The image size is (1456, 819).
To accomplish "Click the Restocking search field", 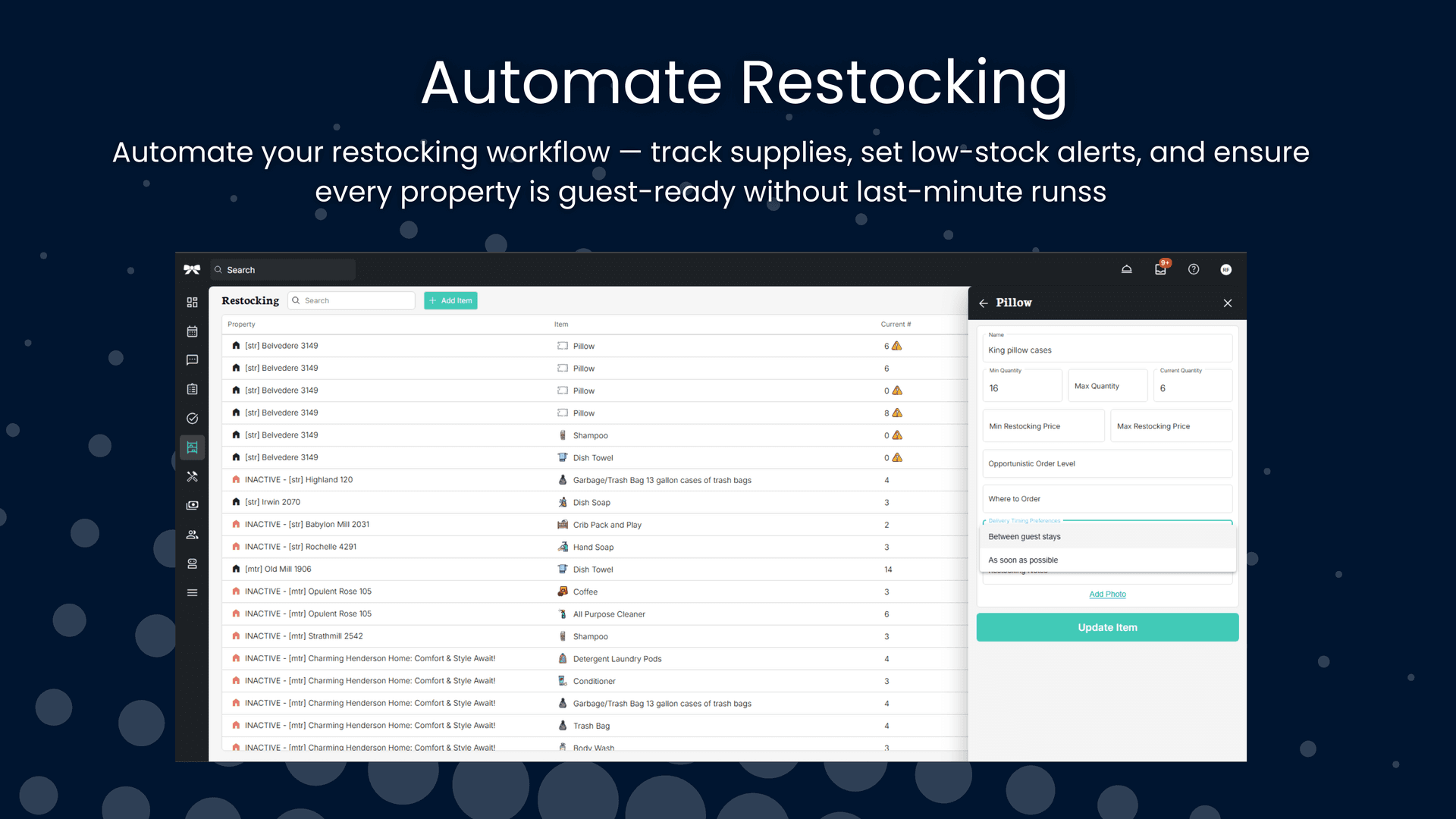I will point(351,300).
